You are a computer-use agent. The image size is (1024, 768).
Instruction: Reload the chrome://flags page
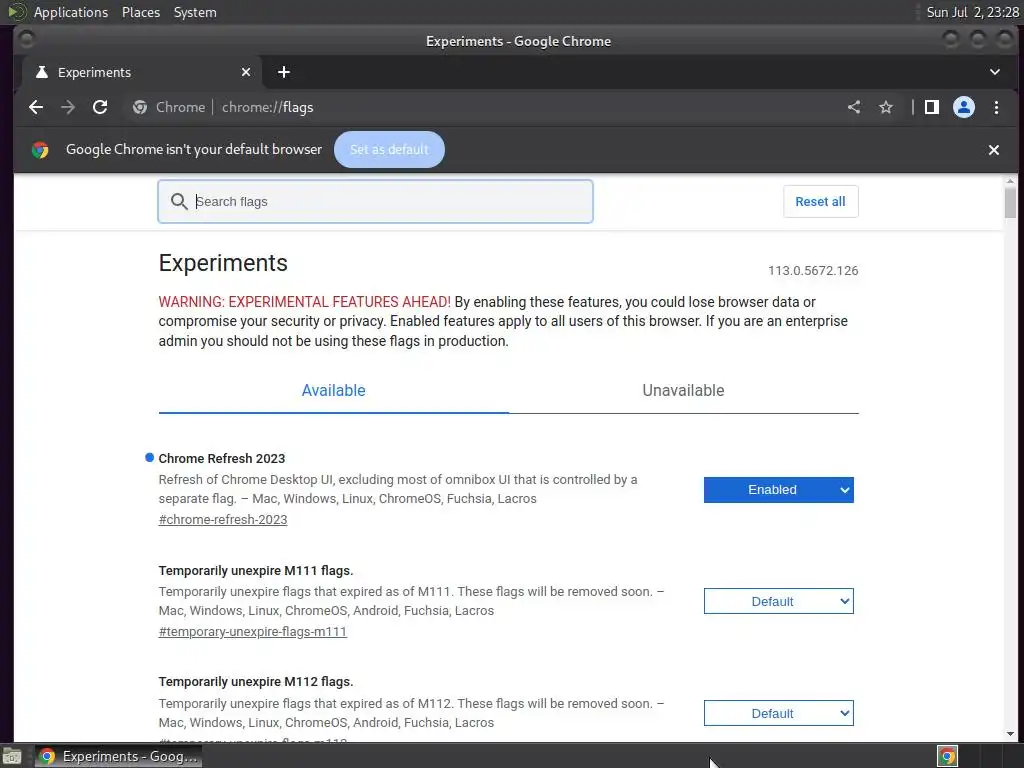[100, 107]
